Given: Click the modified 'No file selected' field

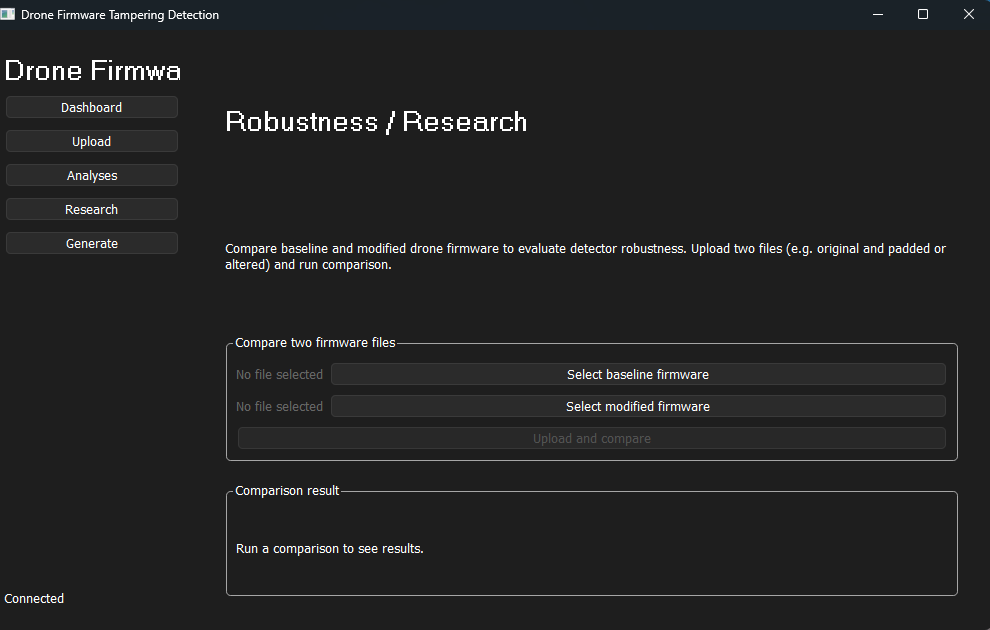Looking at the screenshot, I should [x=279, y=406].
